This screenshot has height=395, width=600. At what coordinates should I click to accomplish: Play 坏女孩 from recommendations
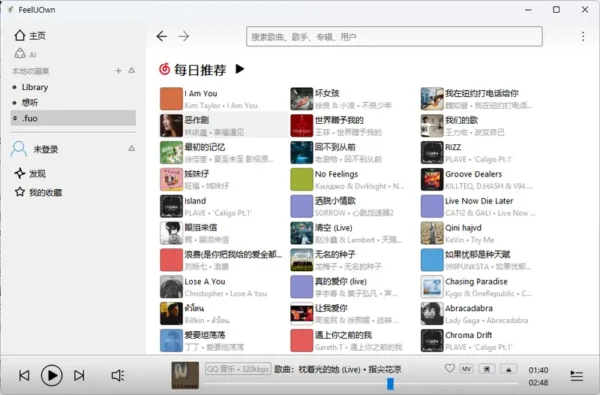point(354,99)
